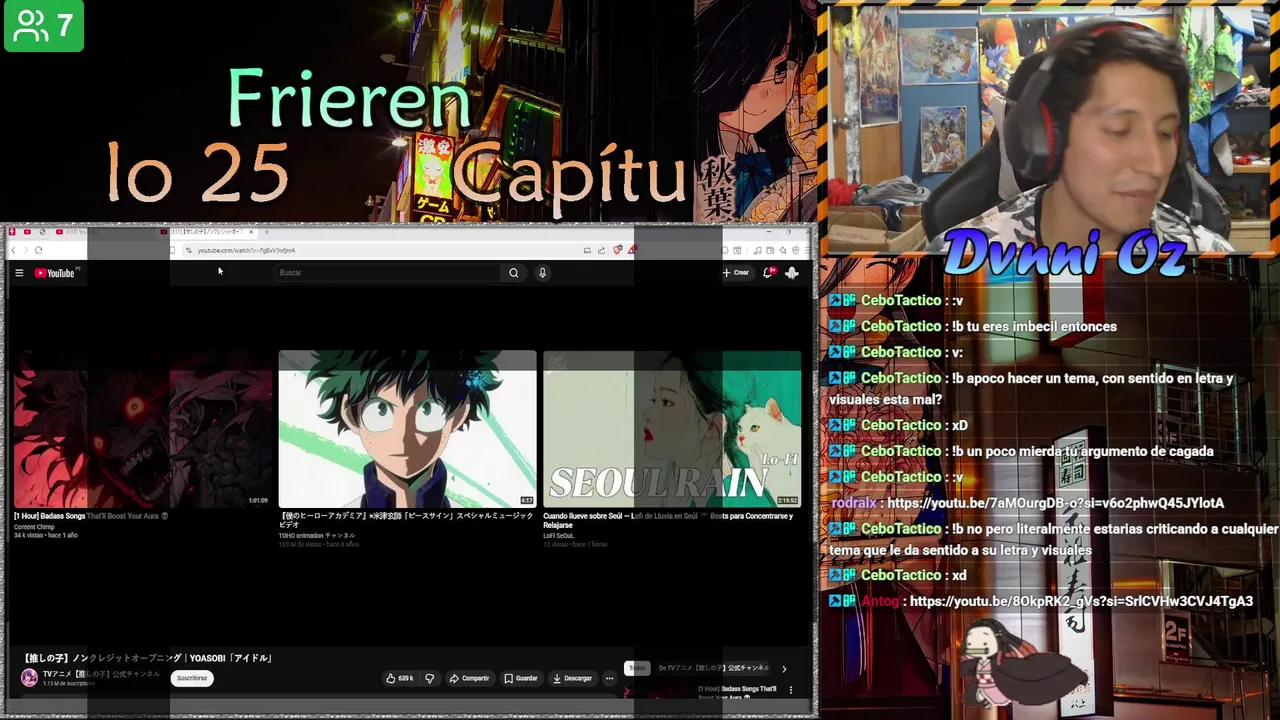Open the LoFi SeOuL channel link

tap(558, 536)
